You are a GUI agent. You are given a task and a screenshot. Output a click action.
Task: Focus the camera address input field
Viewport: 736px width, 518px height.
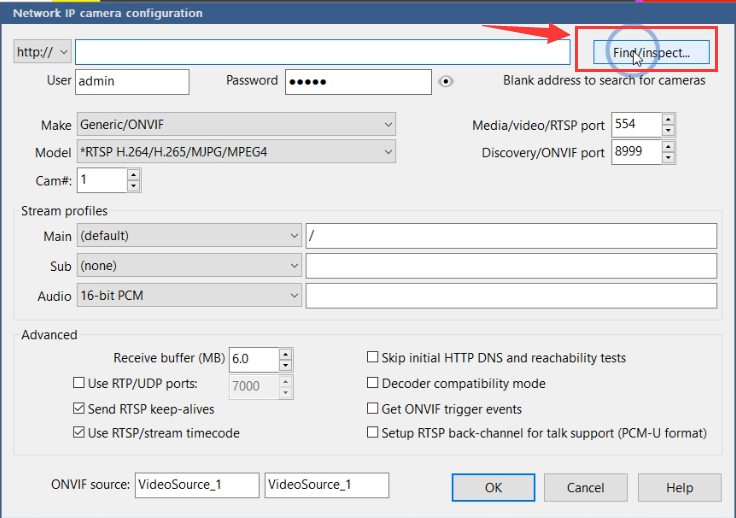[322, 52]
